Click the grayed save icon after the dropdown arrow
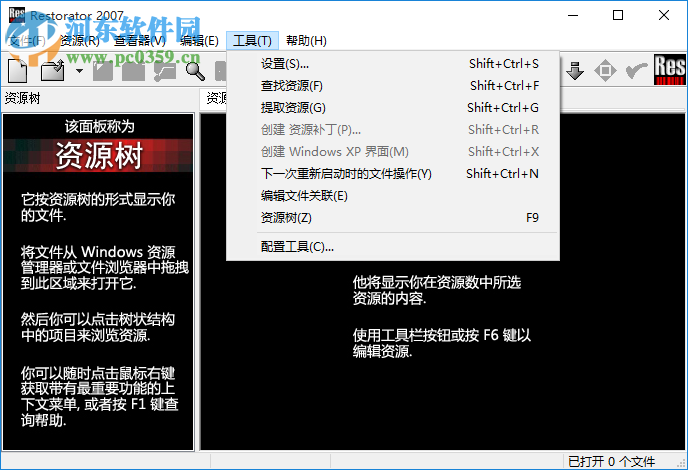Viewport: 688px width, 470px height. tap(103, 71)
